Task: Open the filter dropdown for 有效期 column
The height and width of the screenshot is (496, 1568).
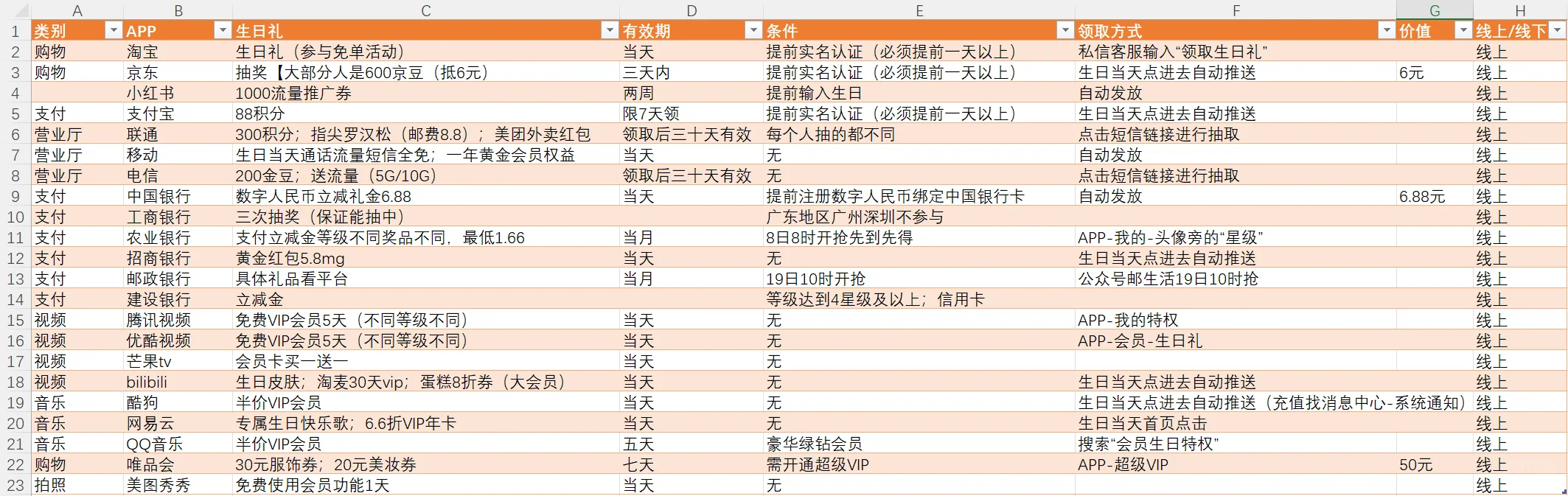Action: 753,30
